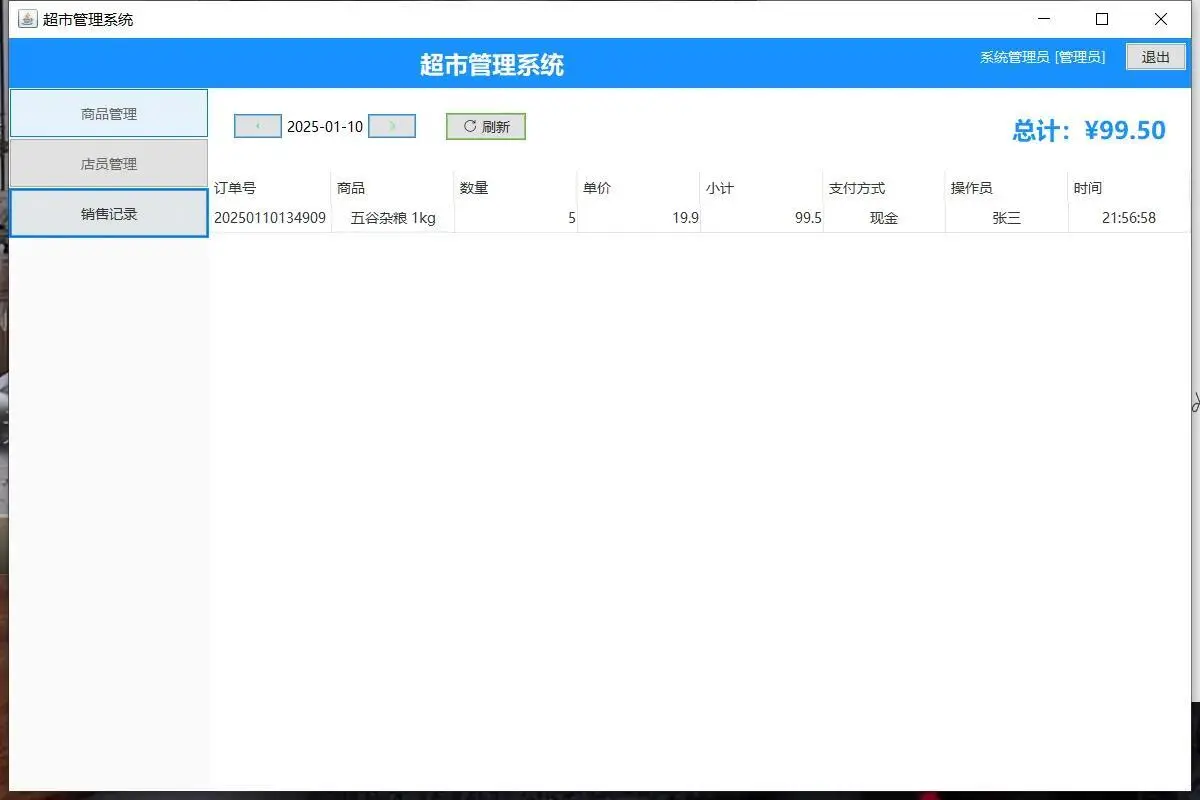The image size is (1200, 800).
Task: Click the previous-day arrow icon
Action: click(257, 125)
